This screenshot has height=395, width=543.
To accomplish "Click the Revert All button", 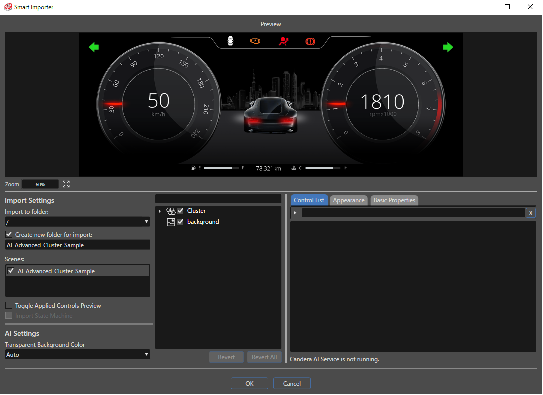I will pyautogui.click(x=264, y=357).
